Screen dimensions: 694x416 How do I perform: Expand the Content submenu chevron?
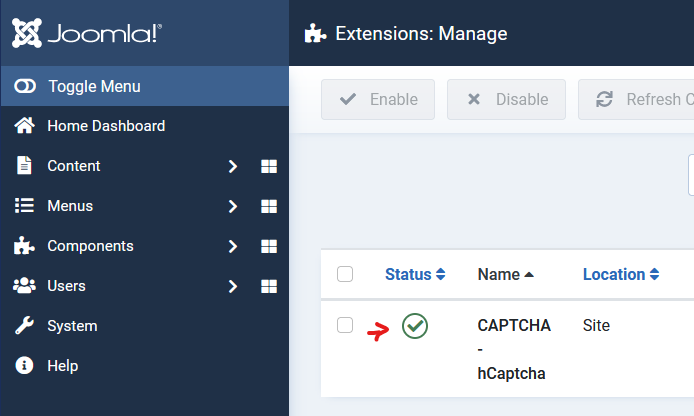(x=233, y=166)
